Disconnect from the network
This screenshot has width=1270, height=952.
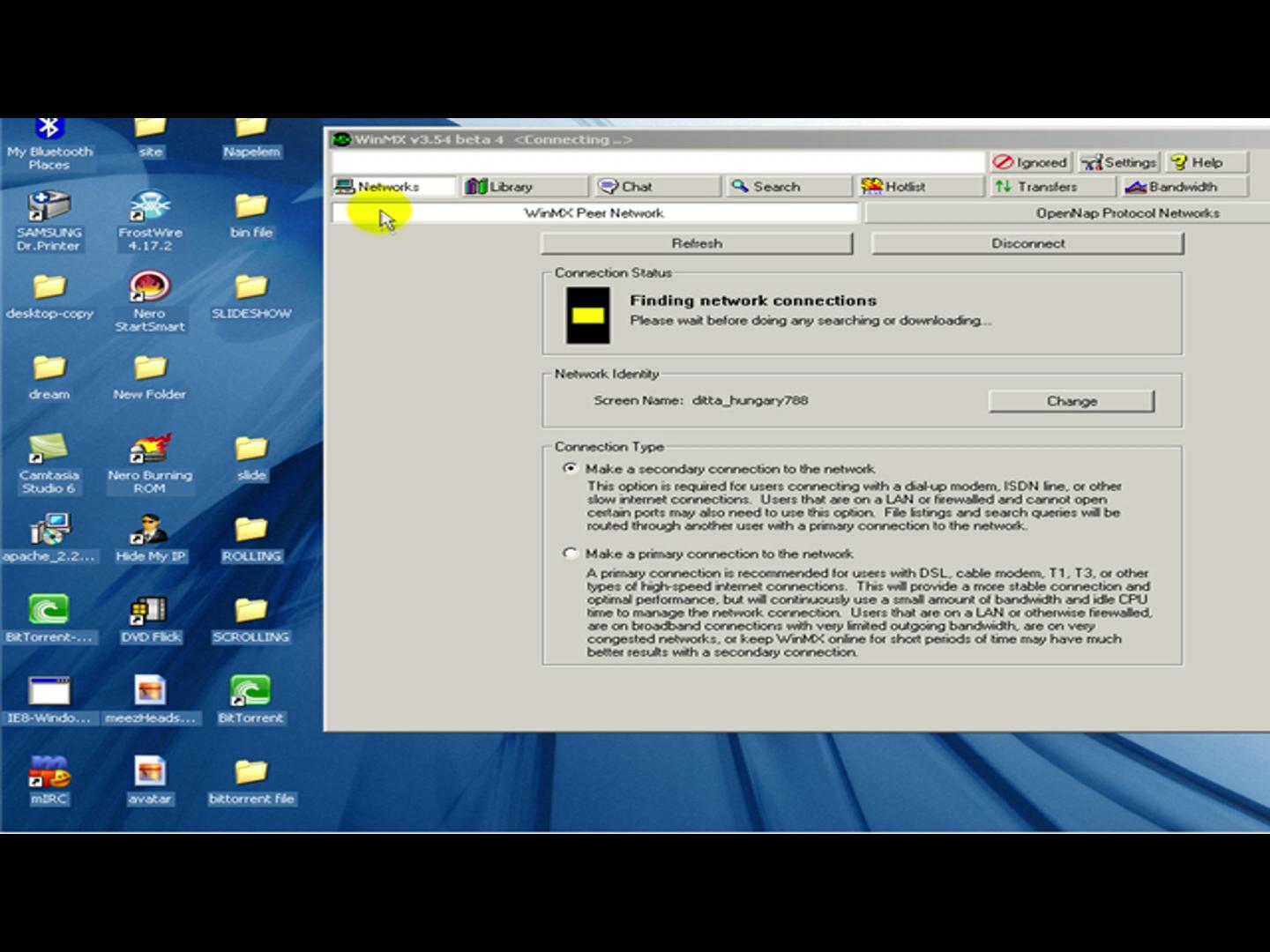1026,243
